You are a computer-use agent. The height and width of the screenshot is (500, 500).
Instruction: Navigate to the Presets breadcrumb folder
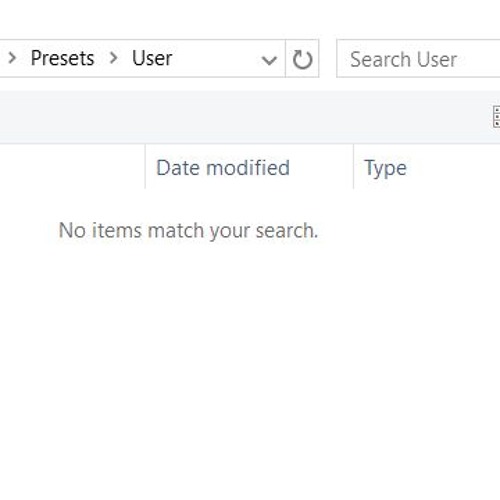[x=62, y=58]
